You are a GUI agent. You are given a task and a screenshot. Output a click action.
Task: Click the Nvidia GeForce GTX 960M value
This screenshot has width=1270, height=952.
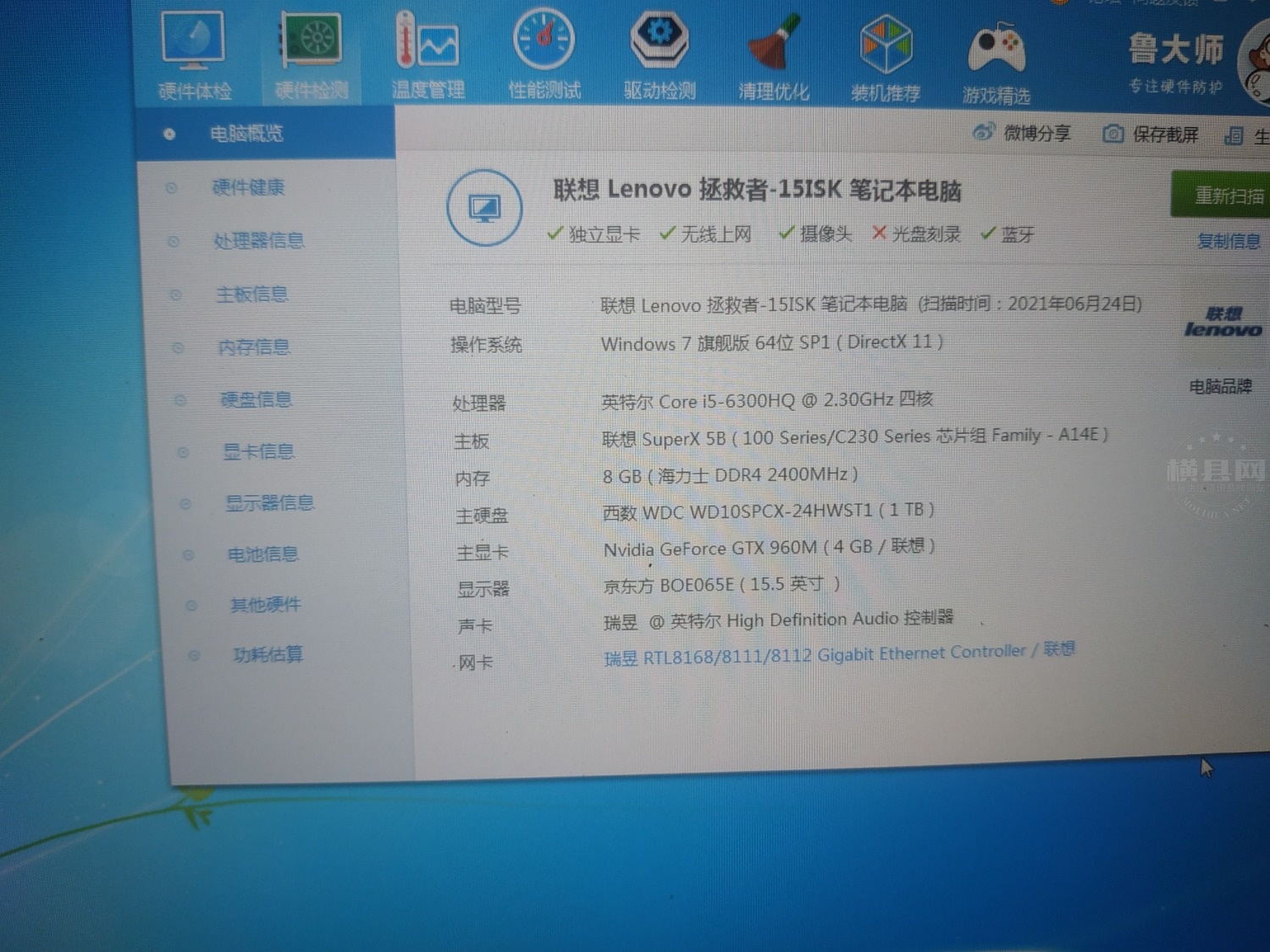(769, 548)
